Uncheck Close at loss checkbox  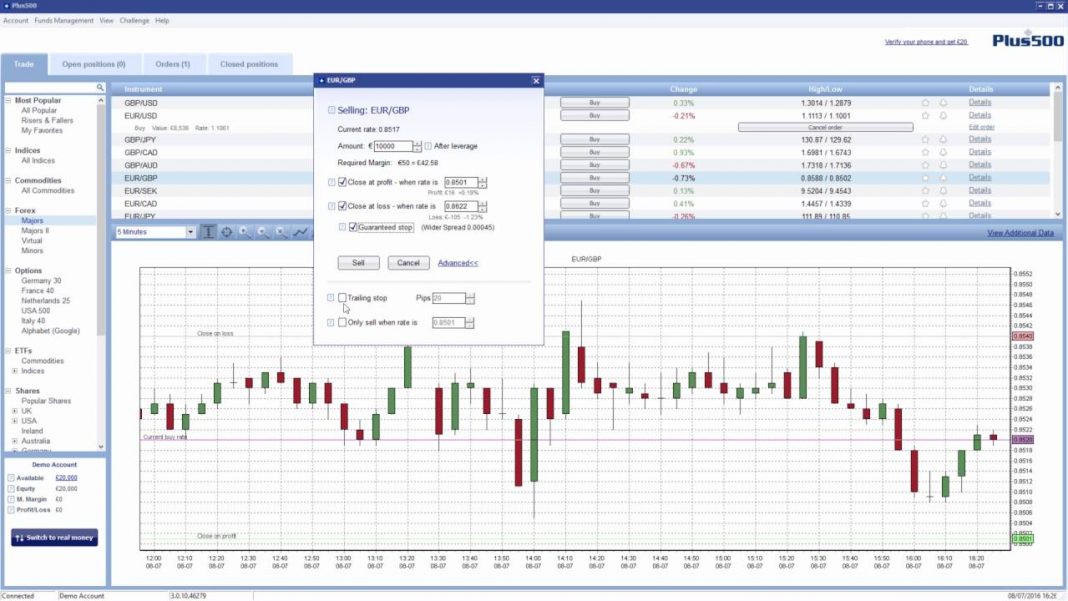coord(343,206)
